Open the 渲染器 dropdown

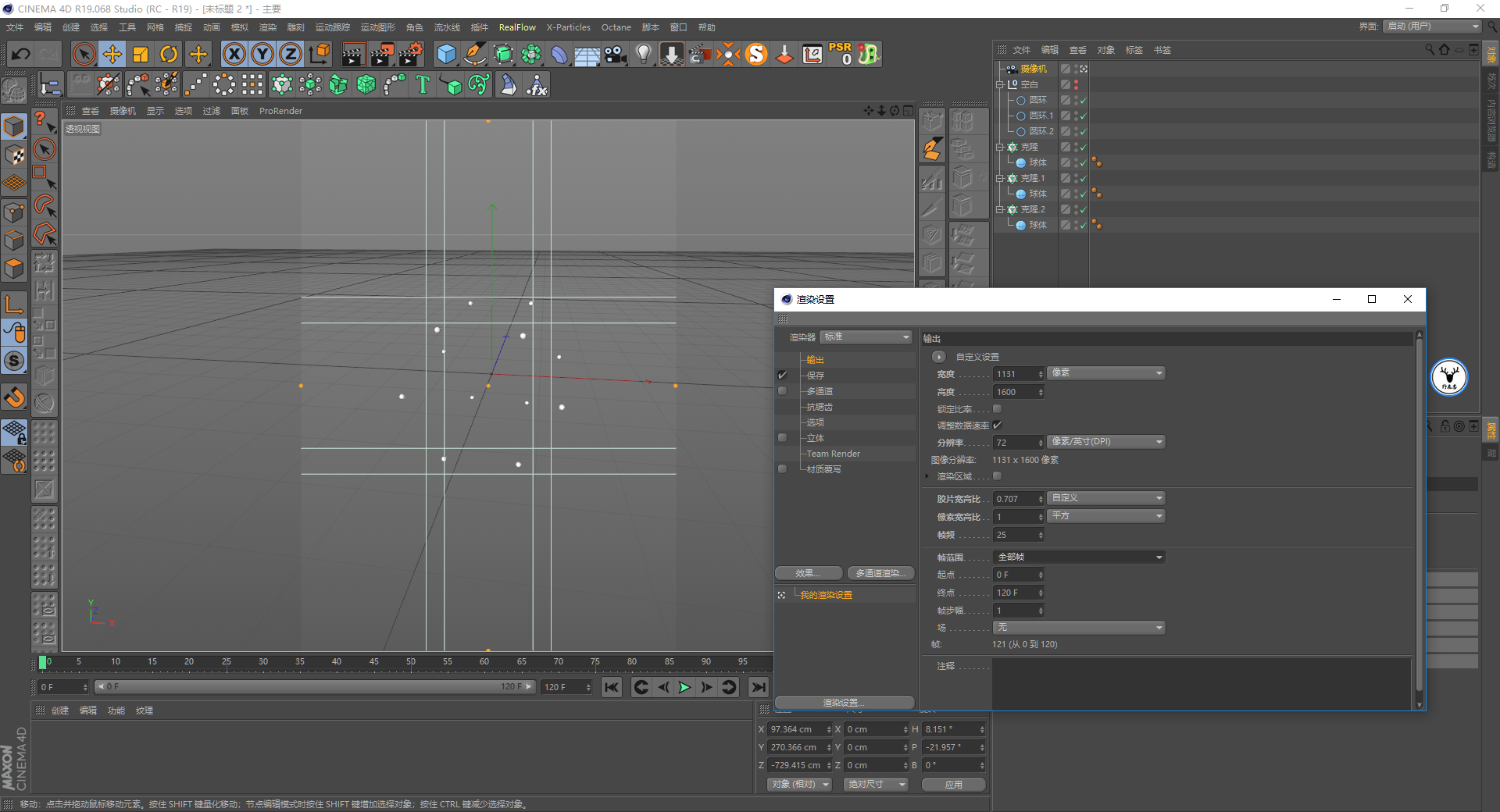click(x=866, y=337)
